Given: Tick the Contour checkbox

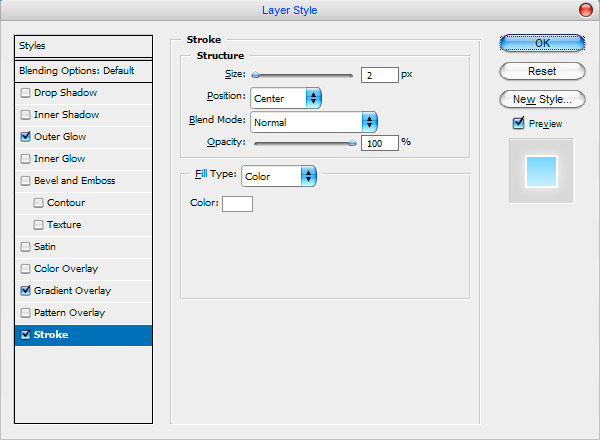Looking at the screenshot, I should (38, 203).
